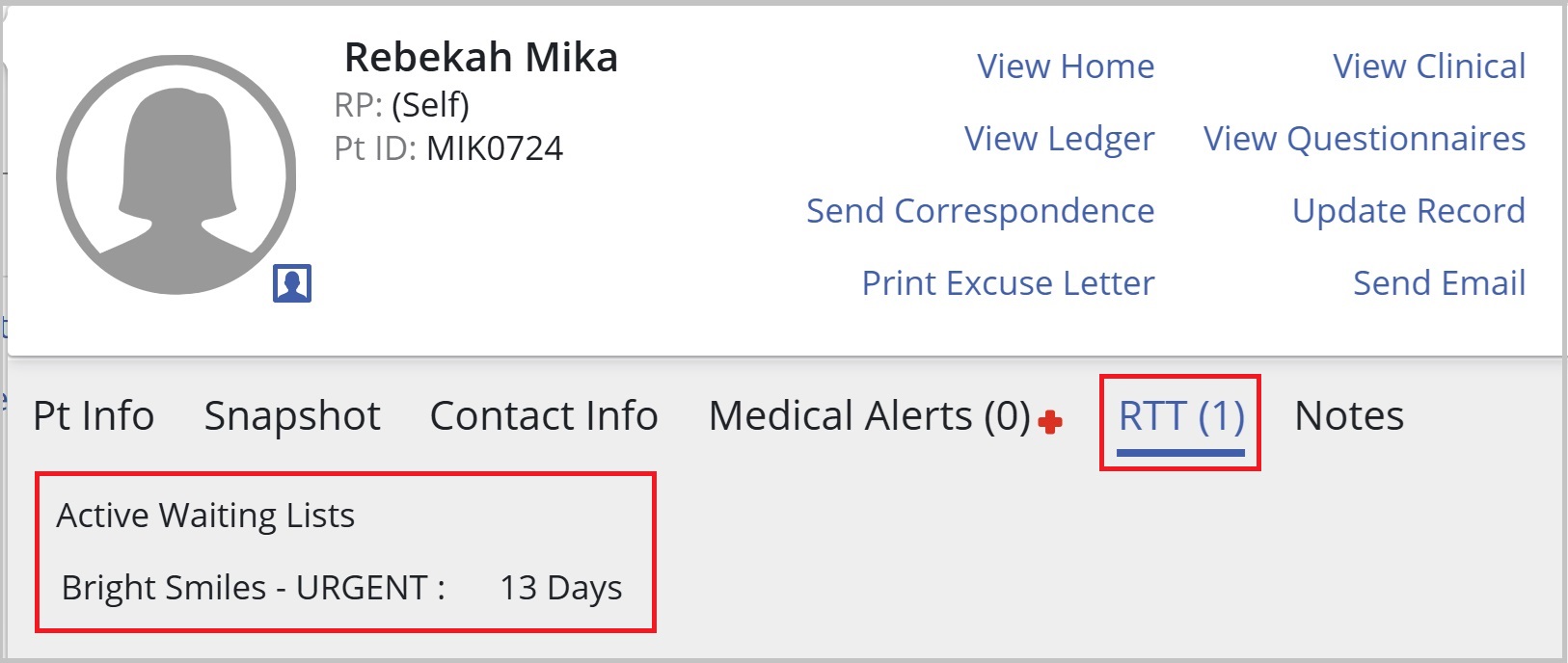The image size is (1568, 663).
Task: Click the Send Email link
Action: [x=1440, y=283]
